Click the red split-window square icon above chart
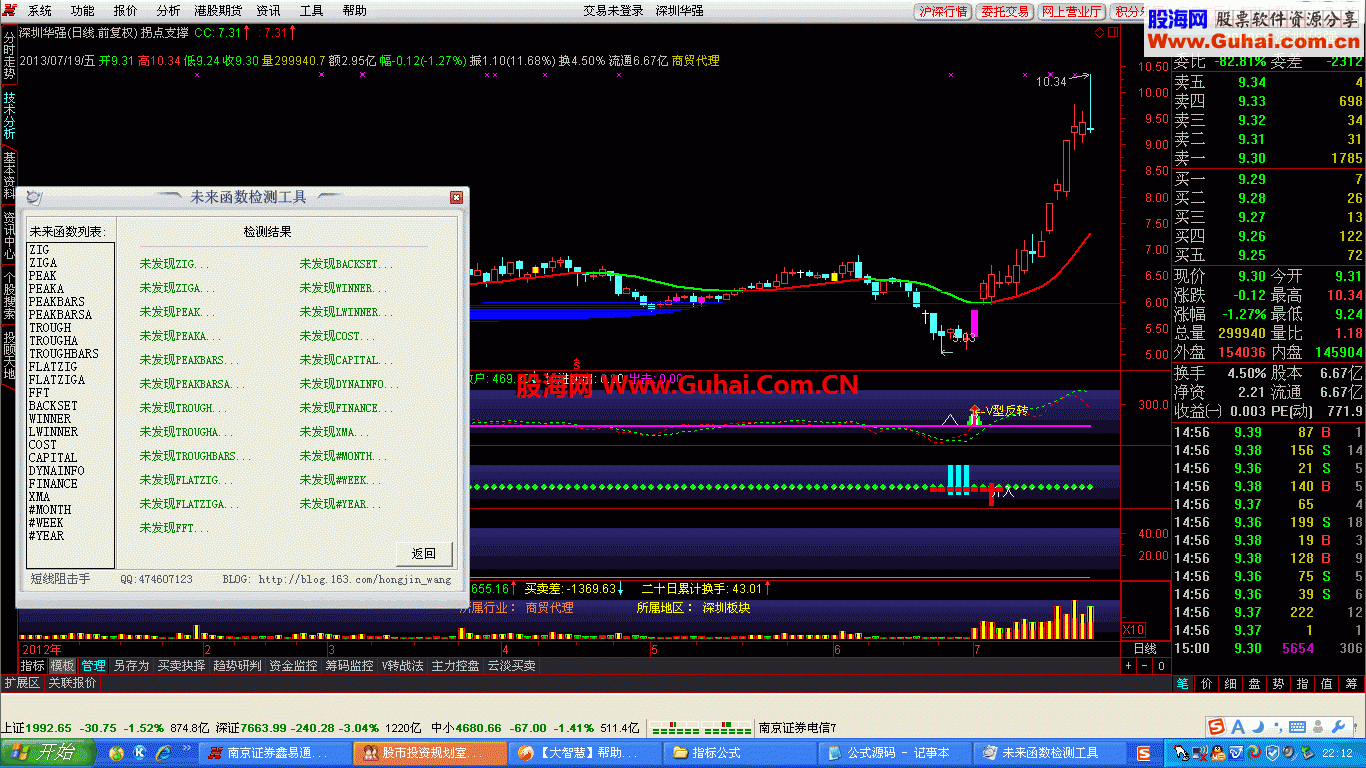 (x=1112, y=32)
